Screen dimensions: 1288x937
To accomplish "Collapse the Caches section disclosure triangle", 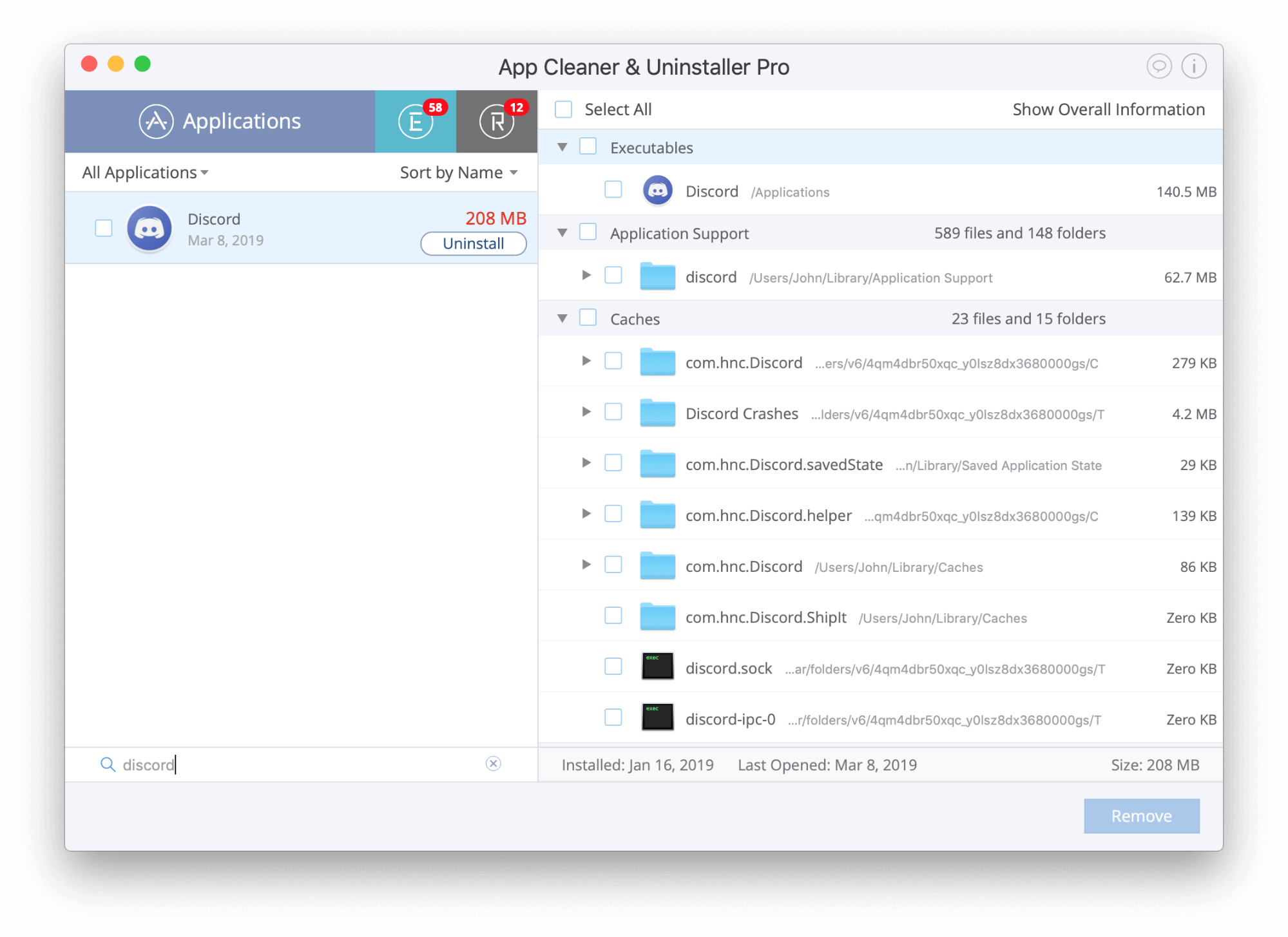I will [562, 319].
